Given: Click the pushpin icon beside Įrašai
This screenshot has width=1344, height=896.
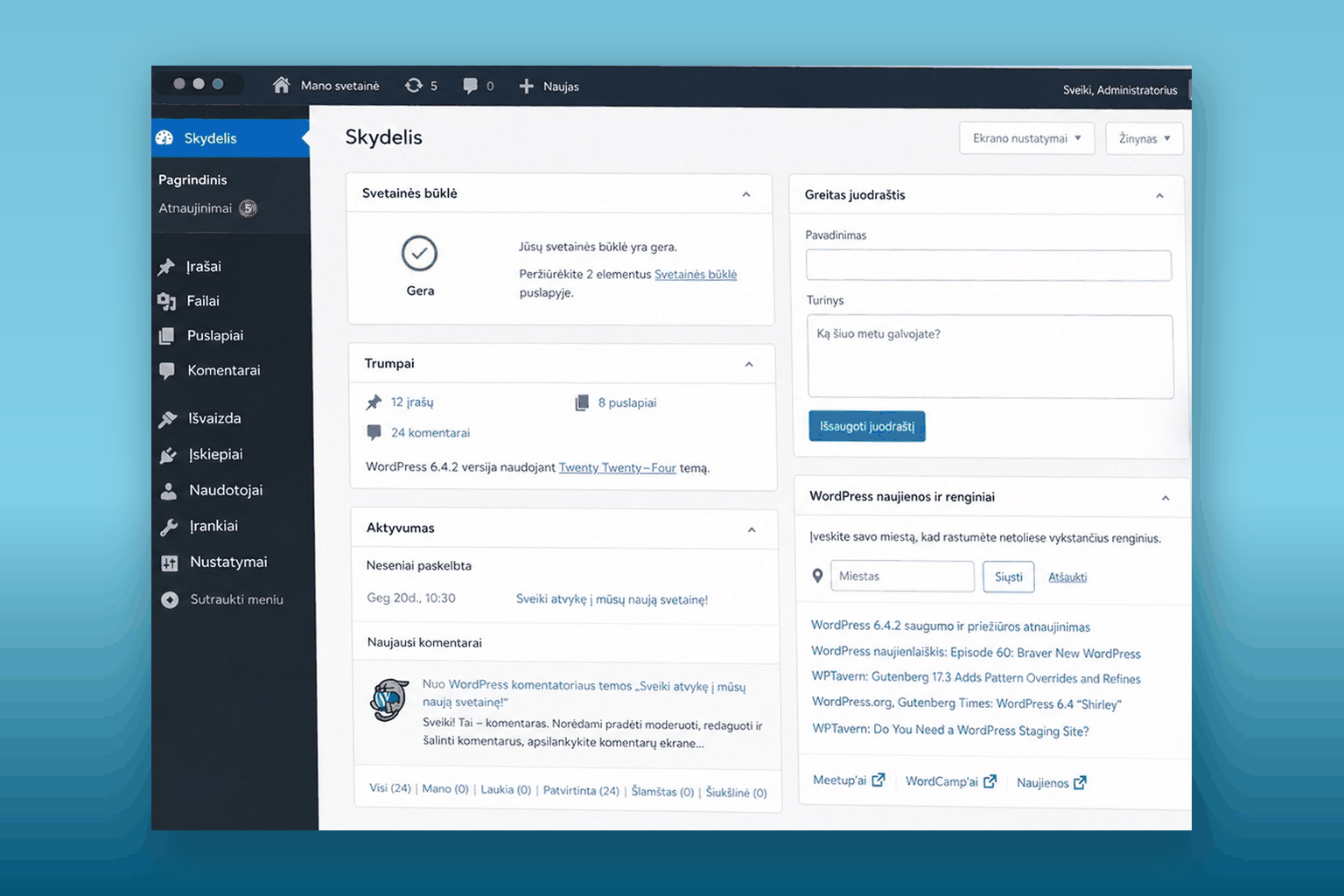Looking at the screenshot, I should (x=166, y=267).
